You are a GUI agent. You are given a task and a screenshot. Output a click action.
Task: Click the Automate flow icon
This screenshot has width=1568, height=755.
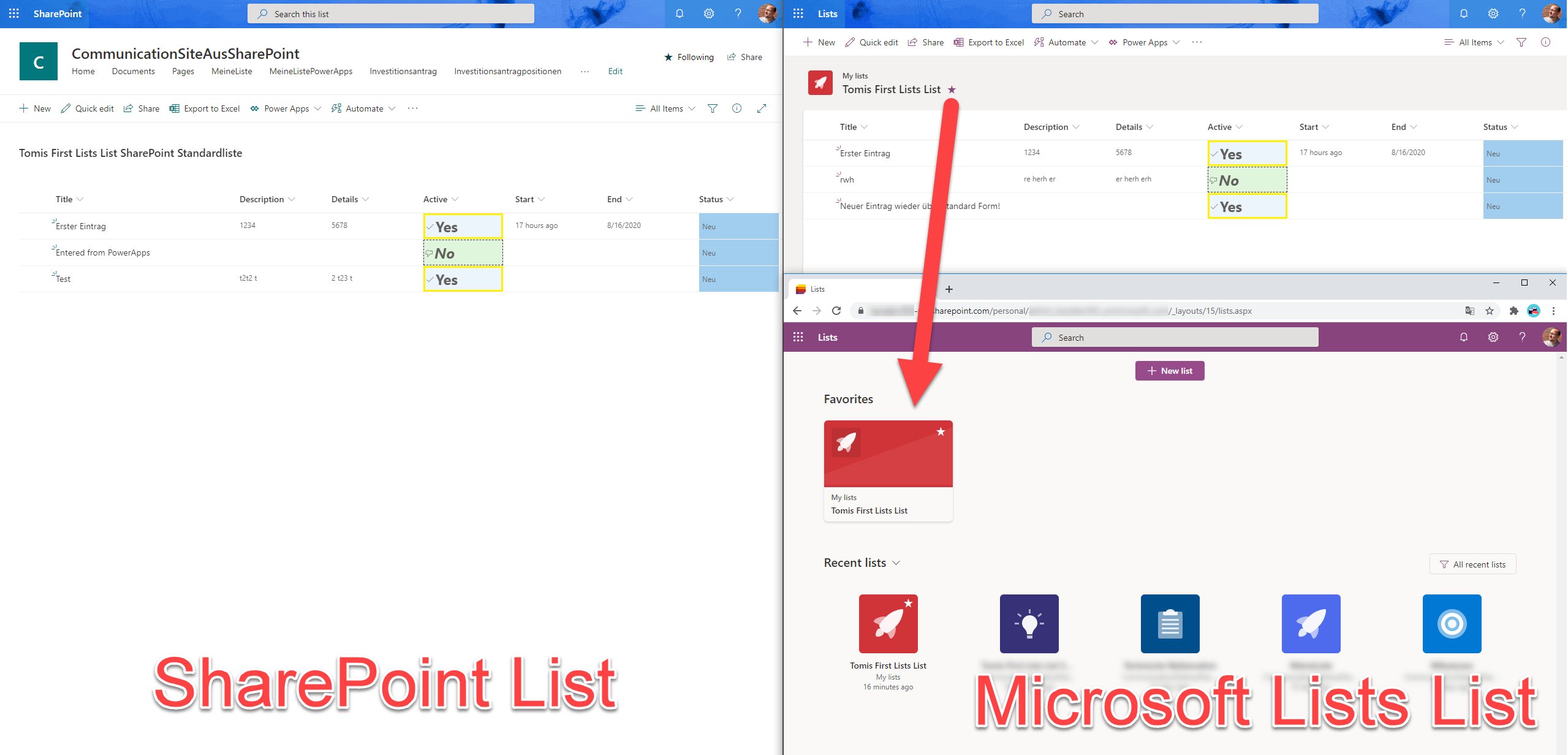click(336, 108)
